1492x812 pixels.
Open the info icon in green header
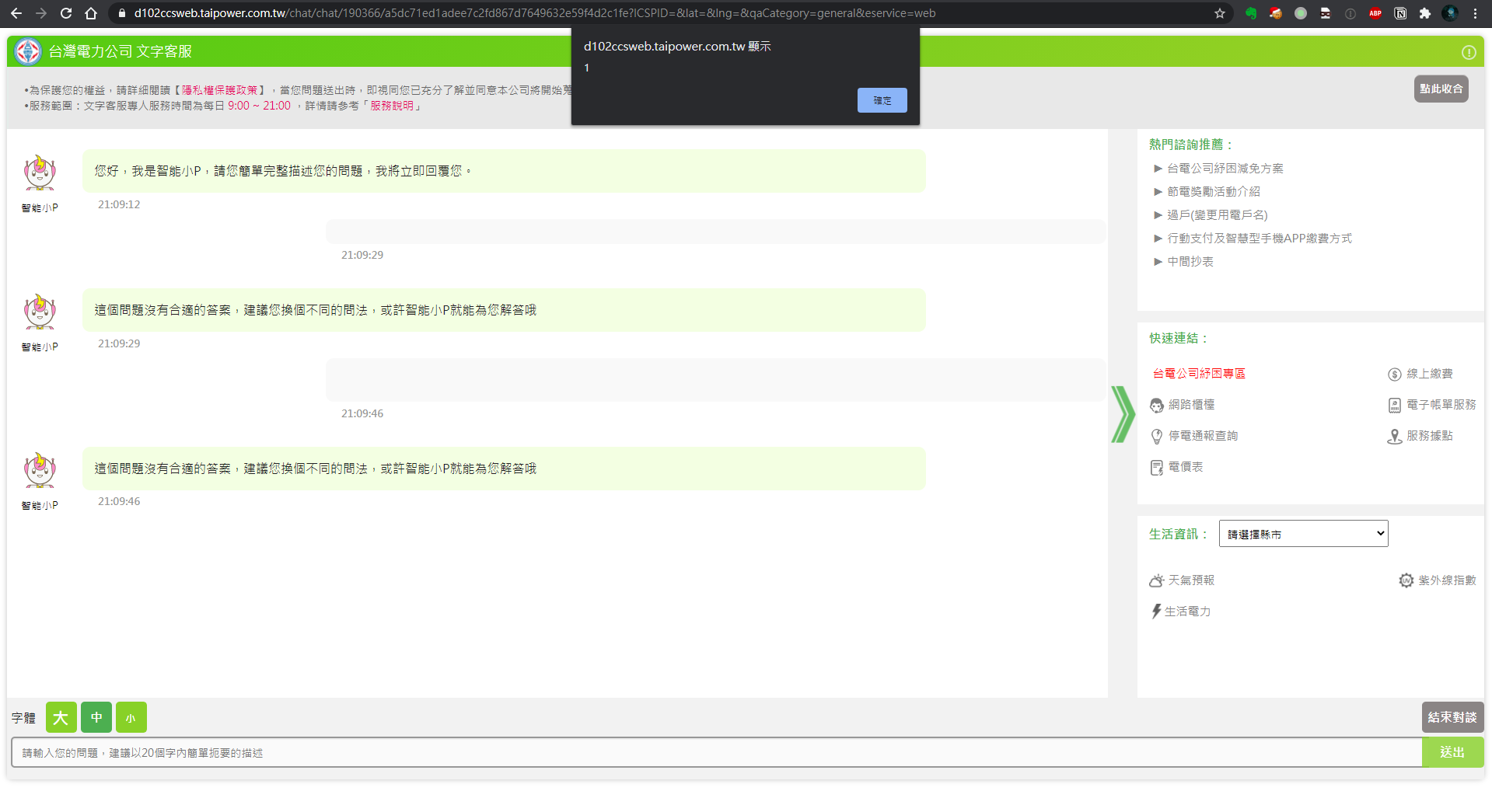(1469, 52)
